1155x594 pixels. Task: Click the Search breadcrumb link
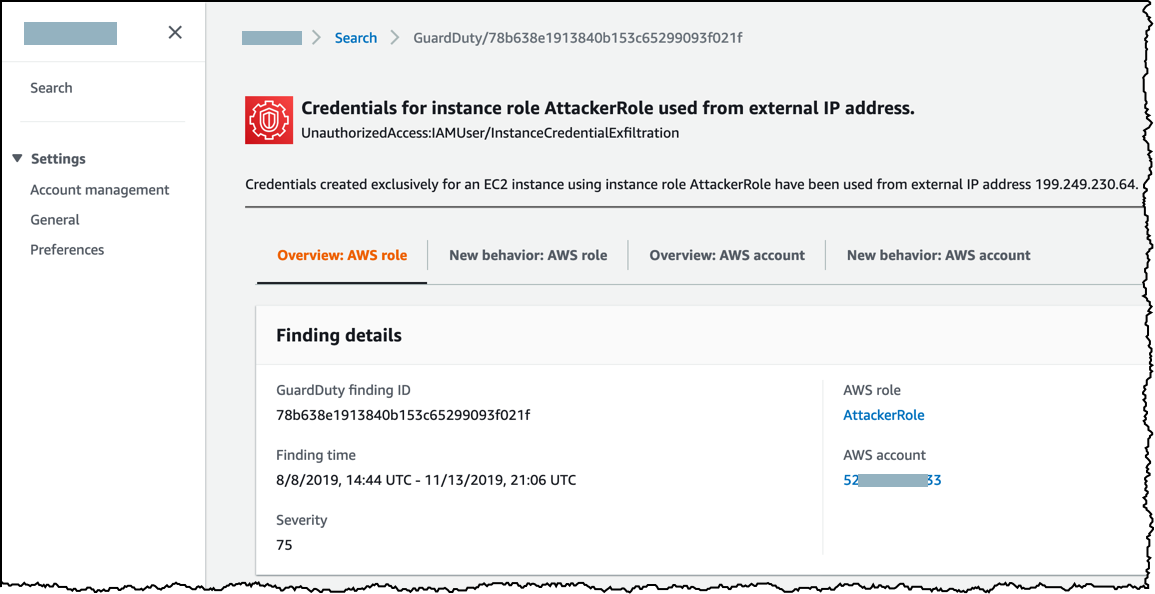356,38
